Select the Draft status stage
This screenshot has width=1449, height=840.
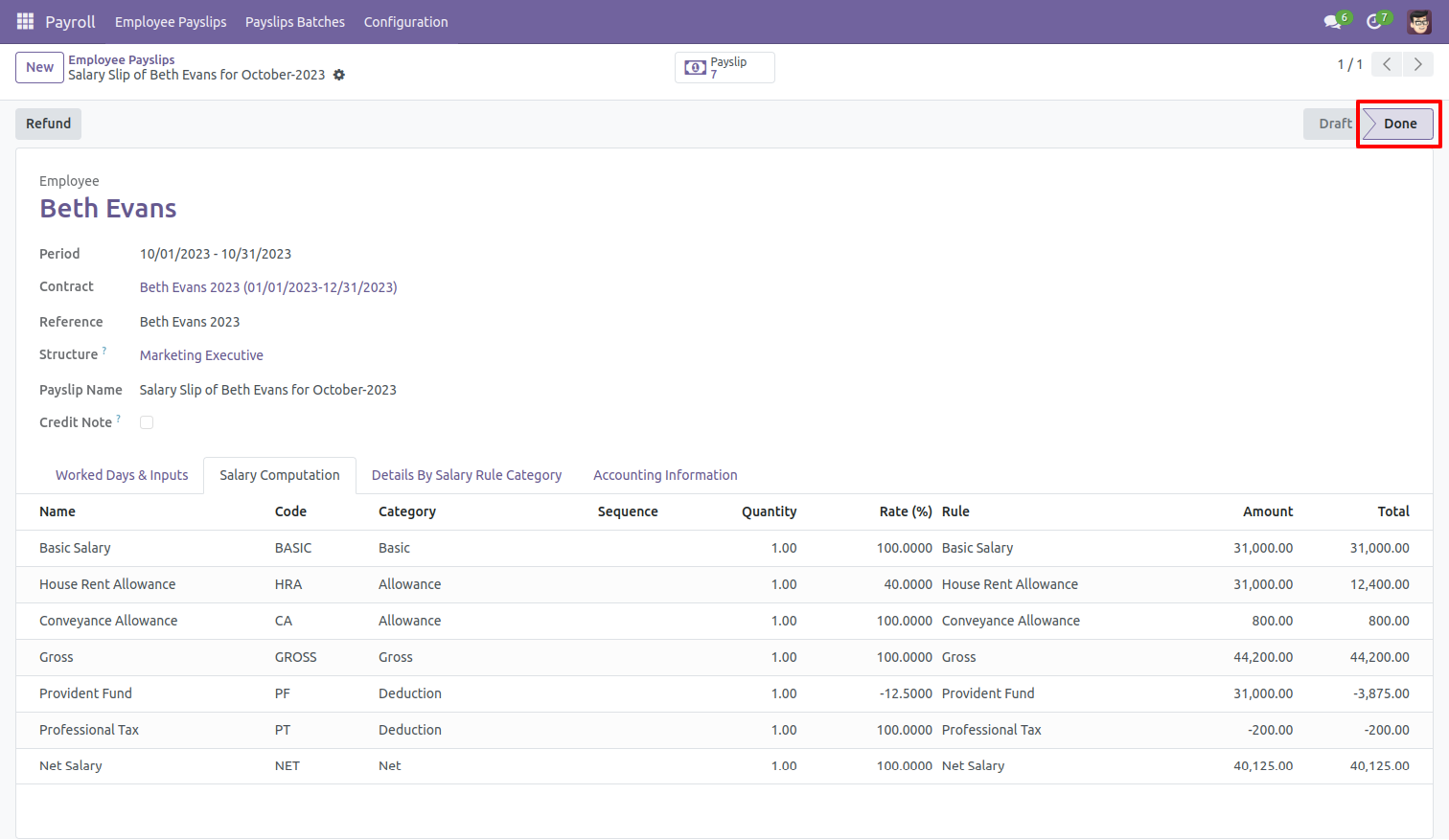1333,124
